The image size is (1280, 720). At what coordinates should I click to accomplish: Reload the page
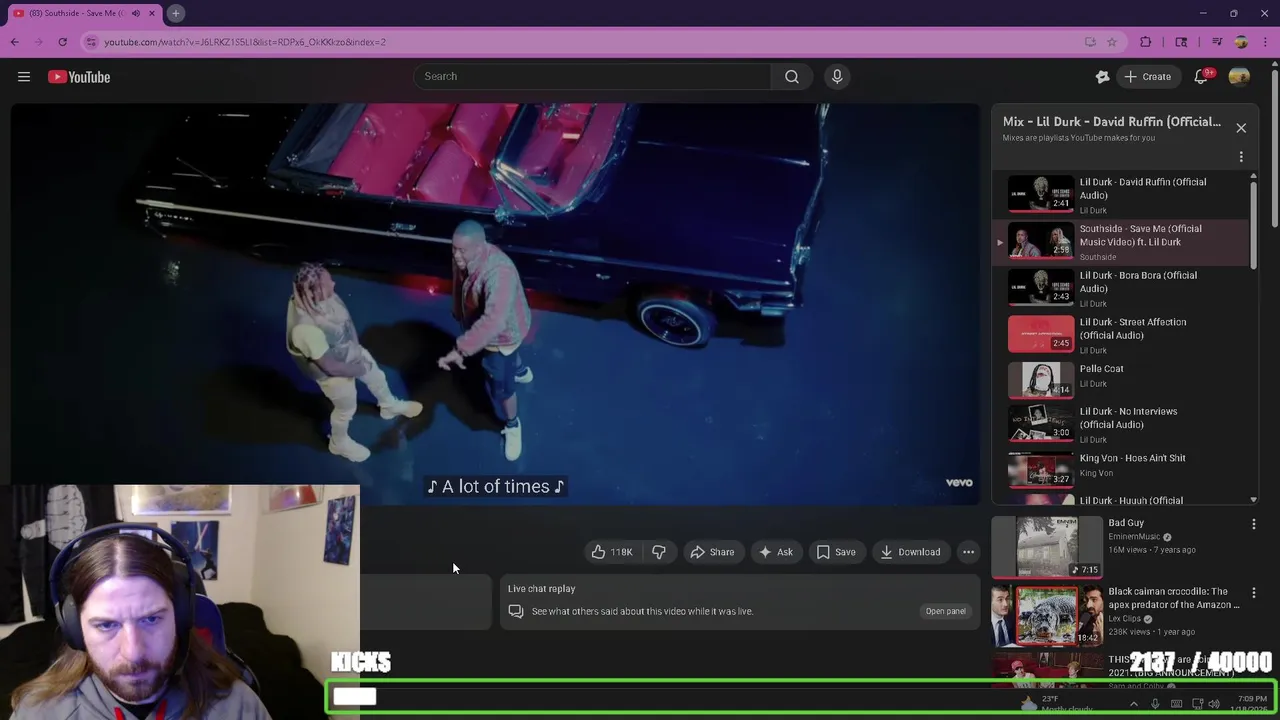point(62,42)
